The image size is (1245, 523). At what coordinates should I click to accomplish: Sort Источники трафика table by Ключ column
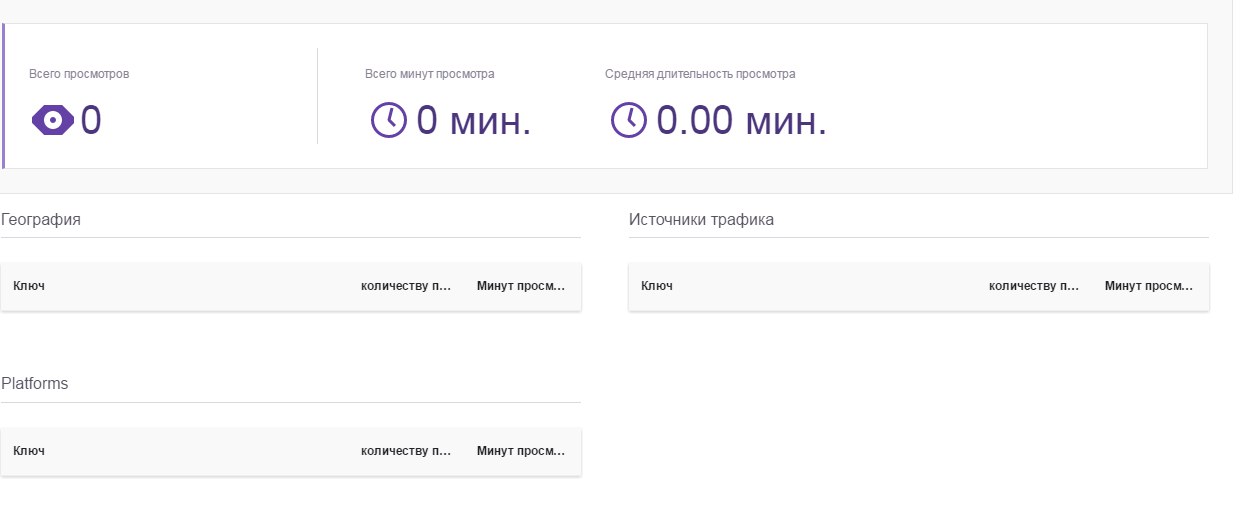point(657,286)
